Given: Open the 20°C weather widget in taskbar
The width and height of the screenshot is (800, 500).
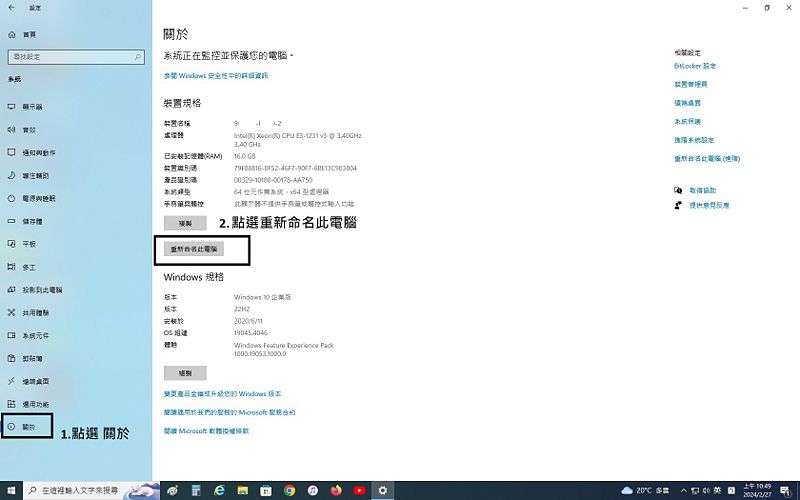Looking at the screenshot, I should coord(645,490).
